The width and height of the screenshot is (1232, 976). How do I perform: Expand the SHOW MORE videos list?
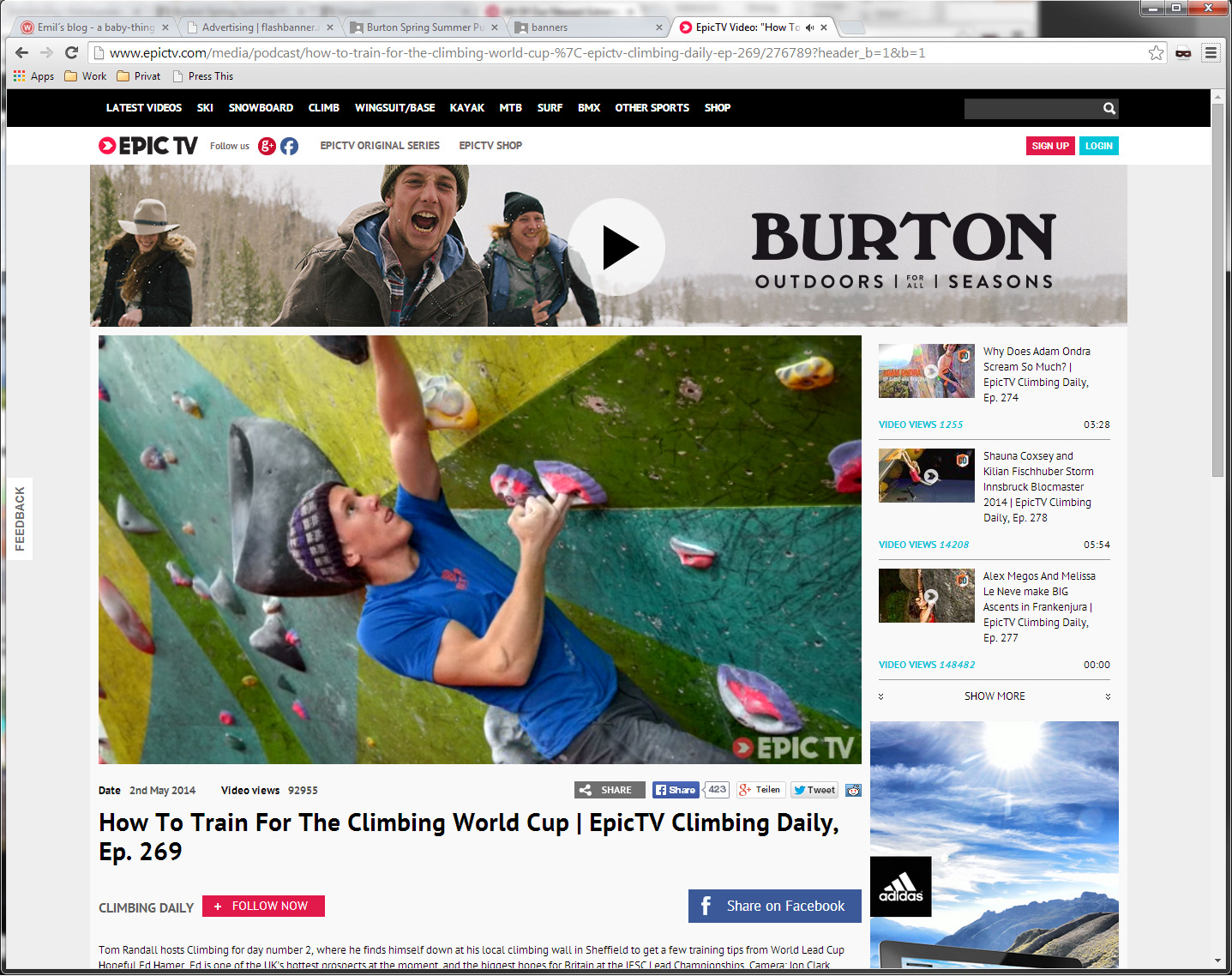coord(995,696)
